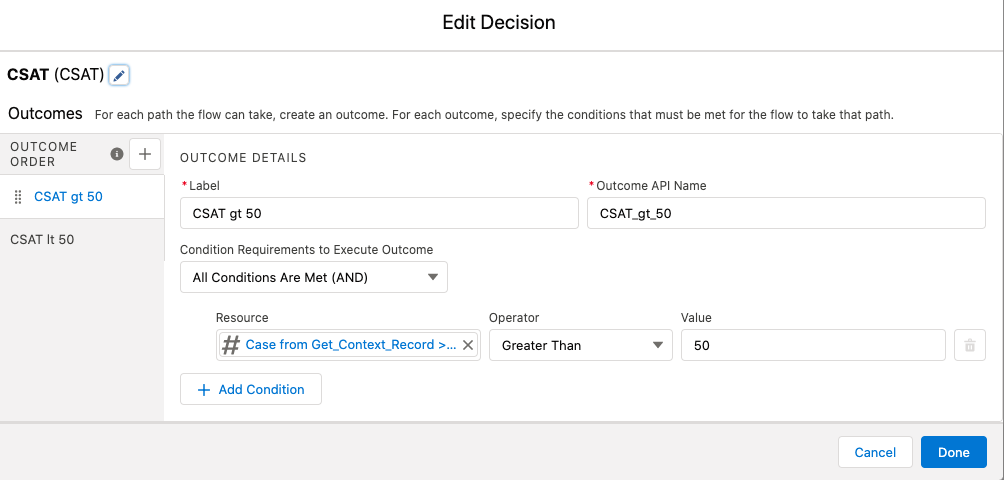This screenshot has height=480, width=1004.
Task: Select the CSAT gt 50 outcome
Action: tap(68, 197)
